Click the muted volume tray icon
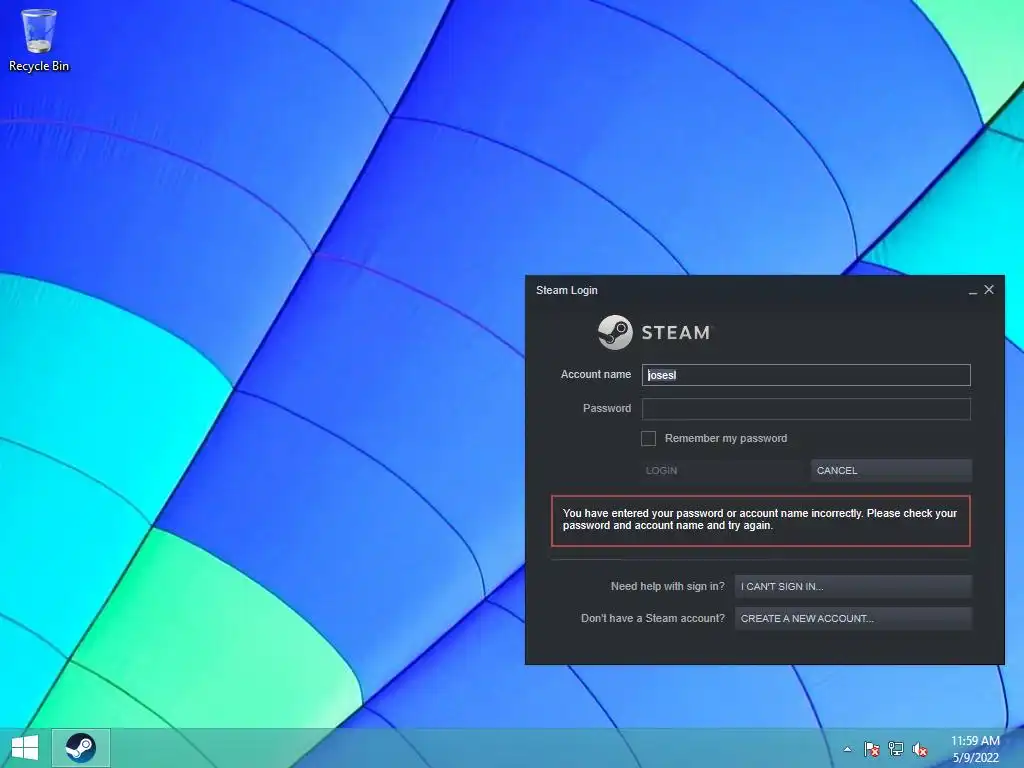Viewport: 1024px width, 768px height. 920,749
